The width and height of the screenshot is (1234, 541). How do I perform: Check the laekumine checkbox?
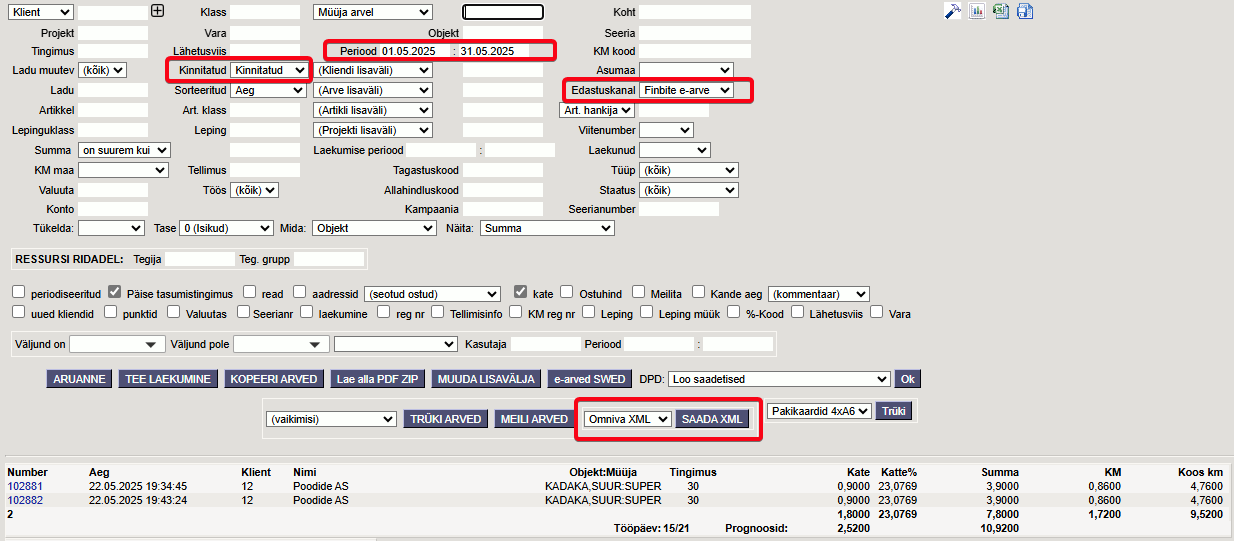click(306, 313)
